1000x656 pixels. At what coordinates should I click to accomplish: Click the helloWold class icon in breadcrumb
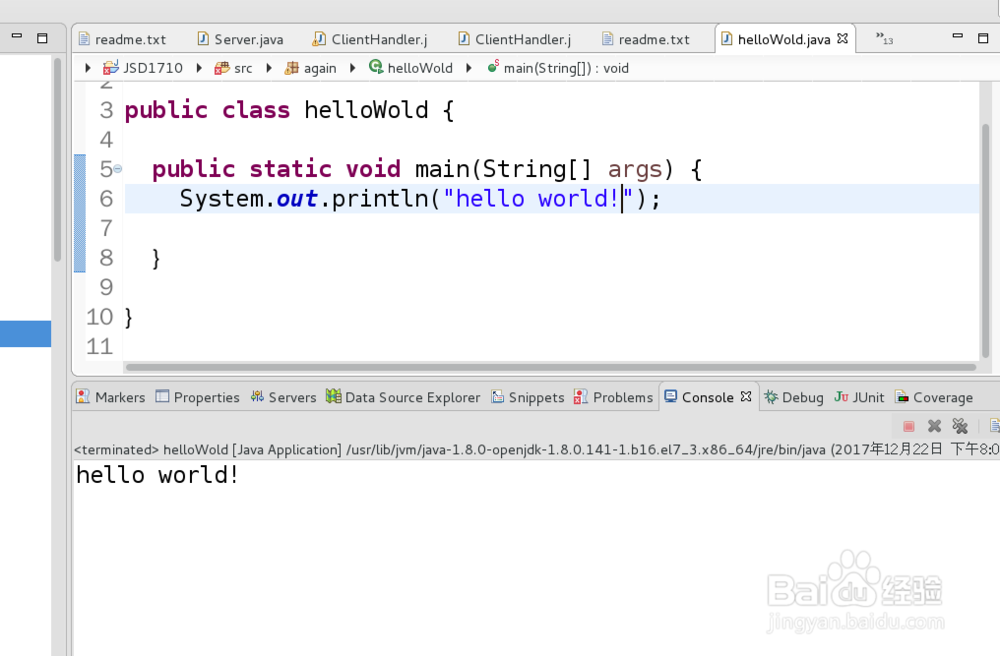tap(376, 67)
